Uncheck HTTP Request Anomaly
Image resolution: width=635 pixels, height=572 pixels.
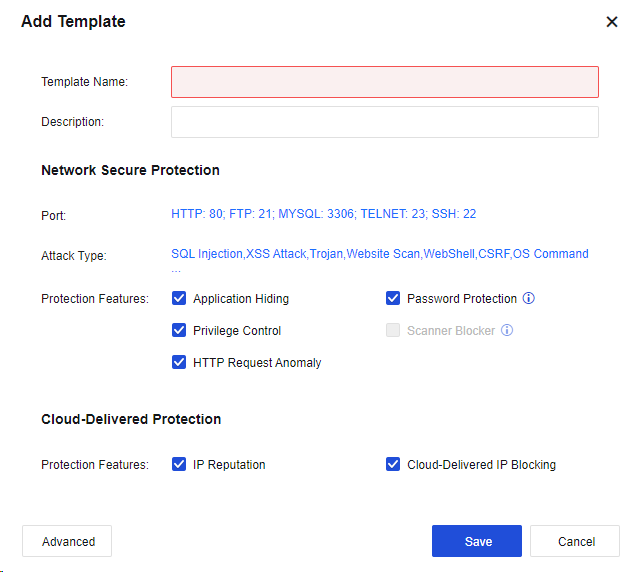(180, 362)
